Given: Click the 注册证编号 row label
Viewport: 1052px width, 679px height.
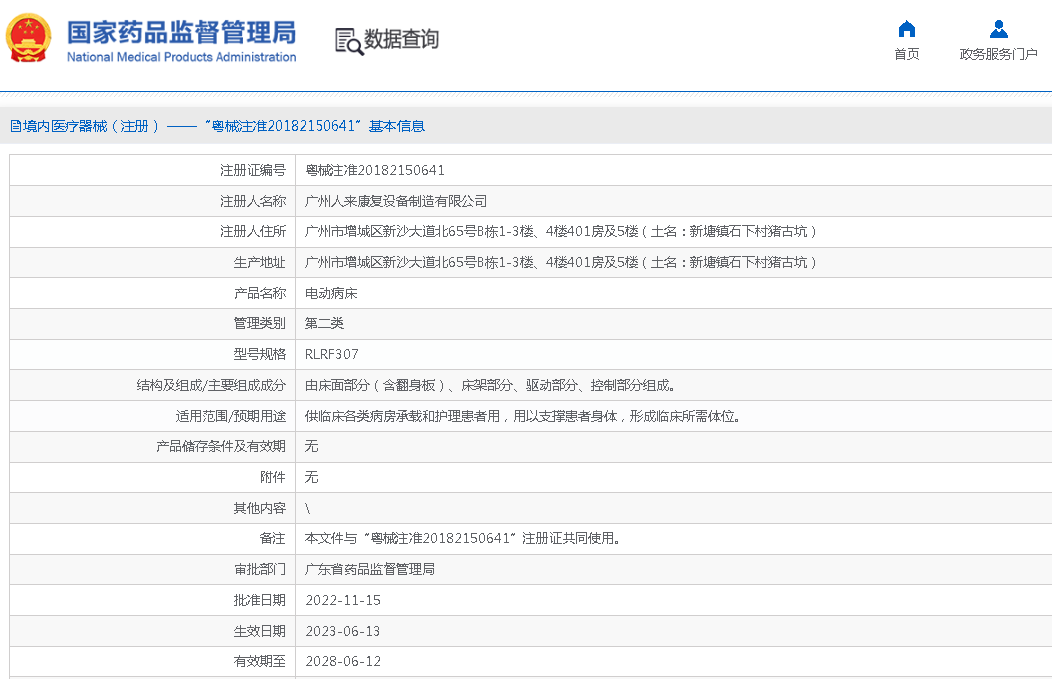Looking at the screenshot, I should (x=253, y=170).
